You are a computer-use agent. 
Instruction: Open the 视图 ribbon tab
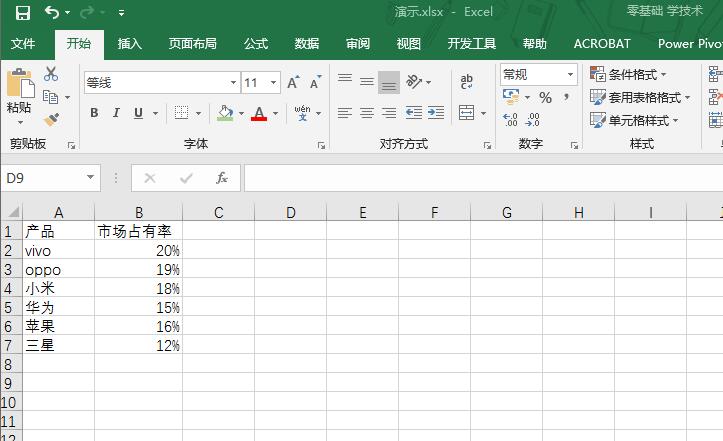coord(409,44)
